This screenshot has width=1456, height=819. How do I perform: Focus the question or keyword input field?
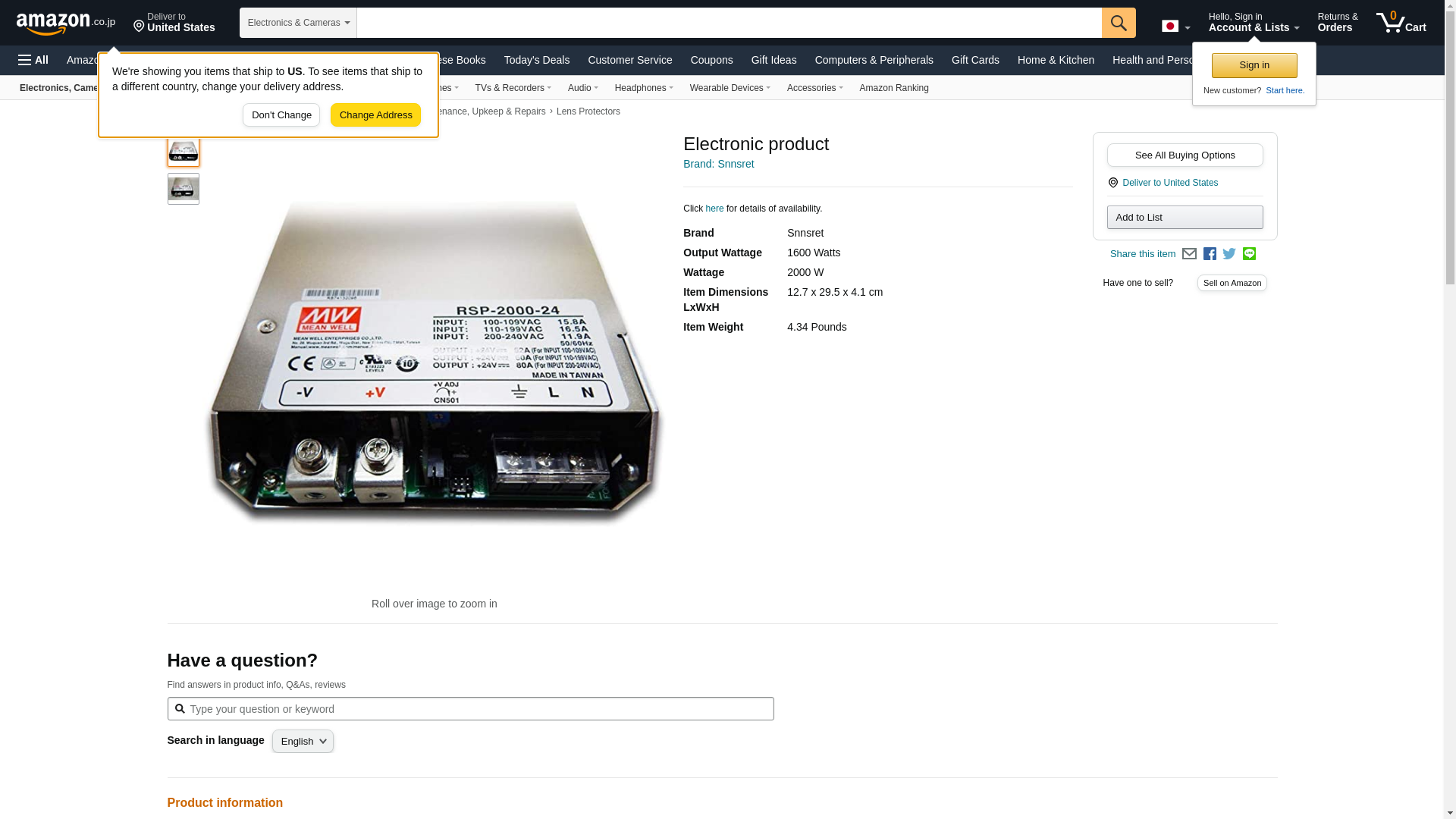(478, 709)
